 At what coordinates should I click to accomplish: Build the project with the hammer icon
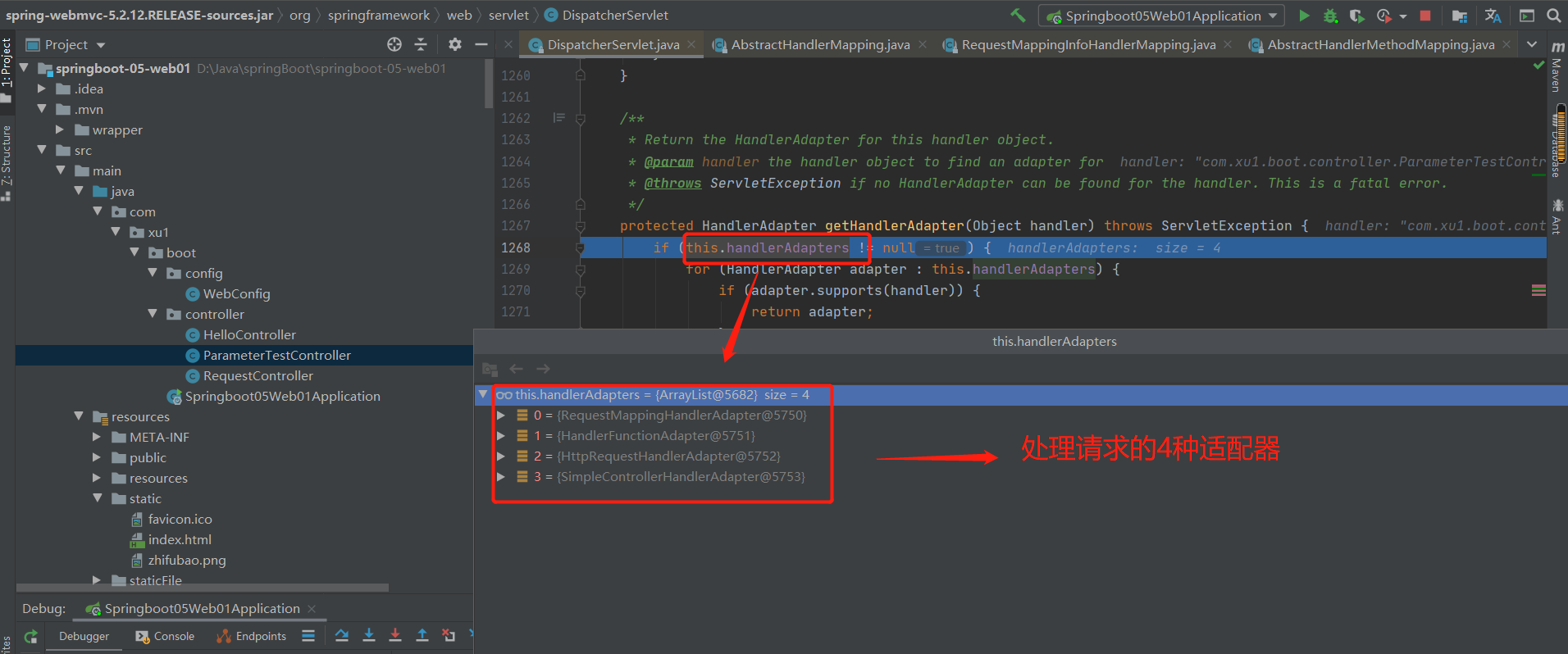[1018, 15]
